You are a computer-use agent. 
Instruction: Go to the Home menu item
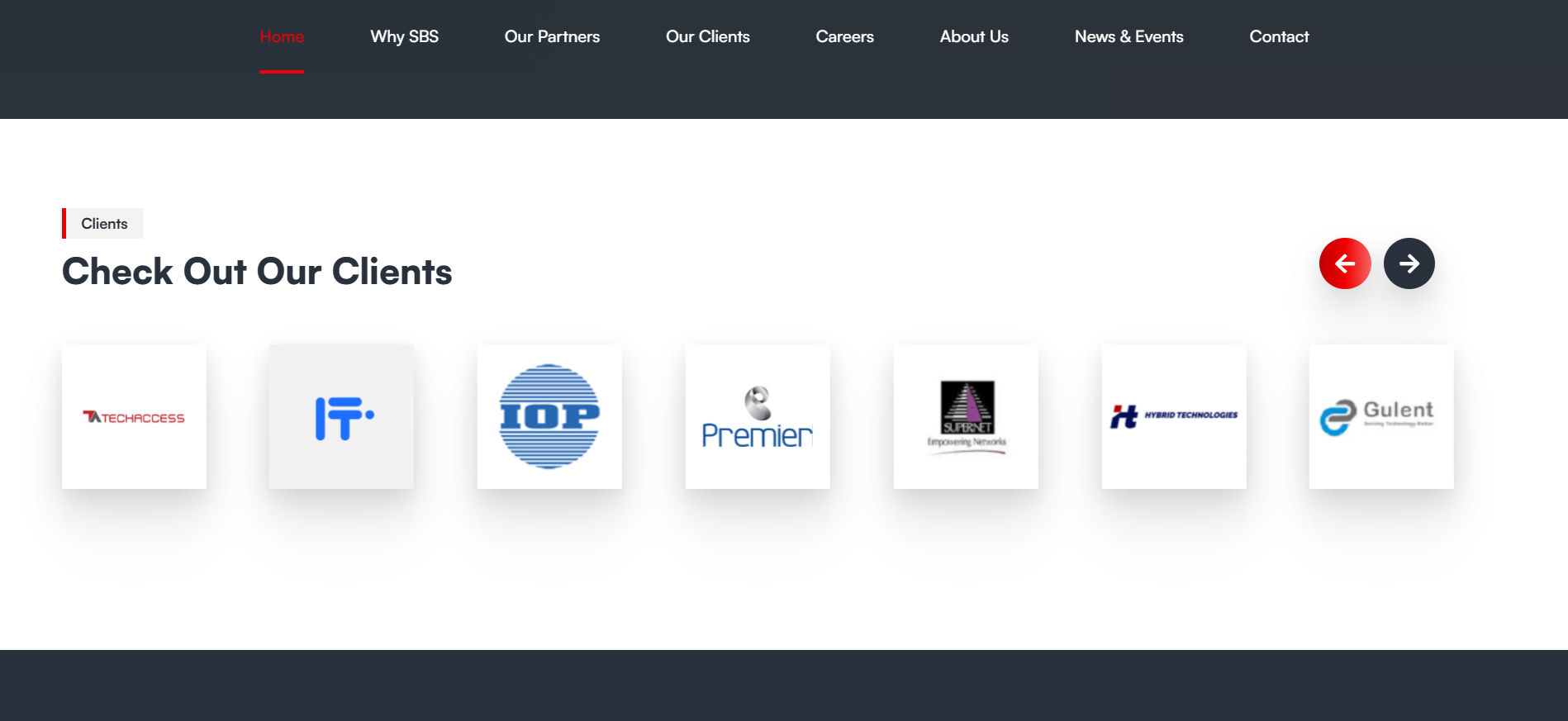282,36
